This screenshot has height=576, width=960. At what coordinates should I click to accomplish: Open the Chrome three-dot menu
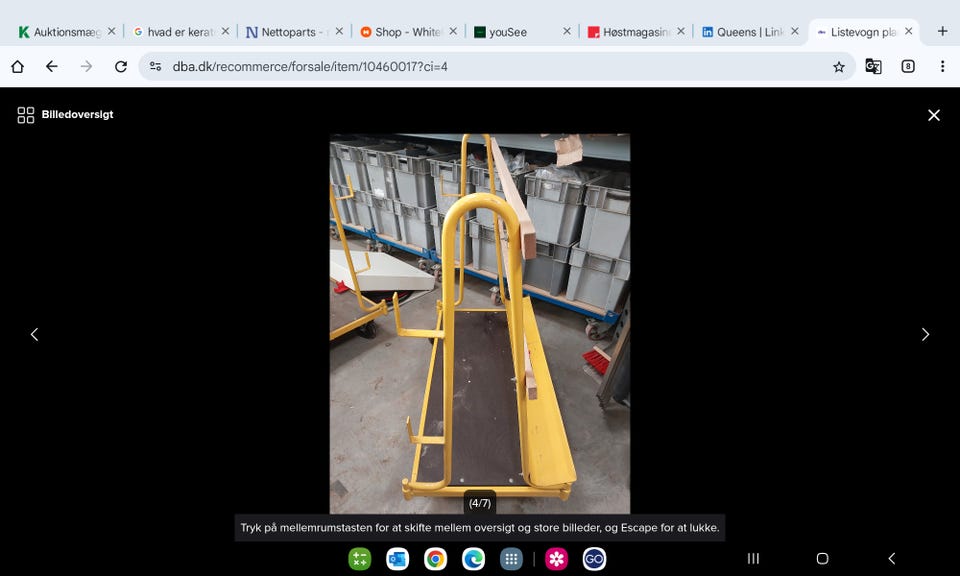point(942,67)
